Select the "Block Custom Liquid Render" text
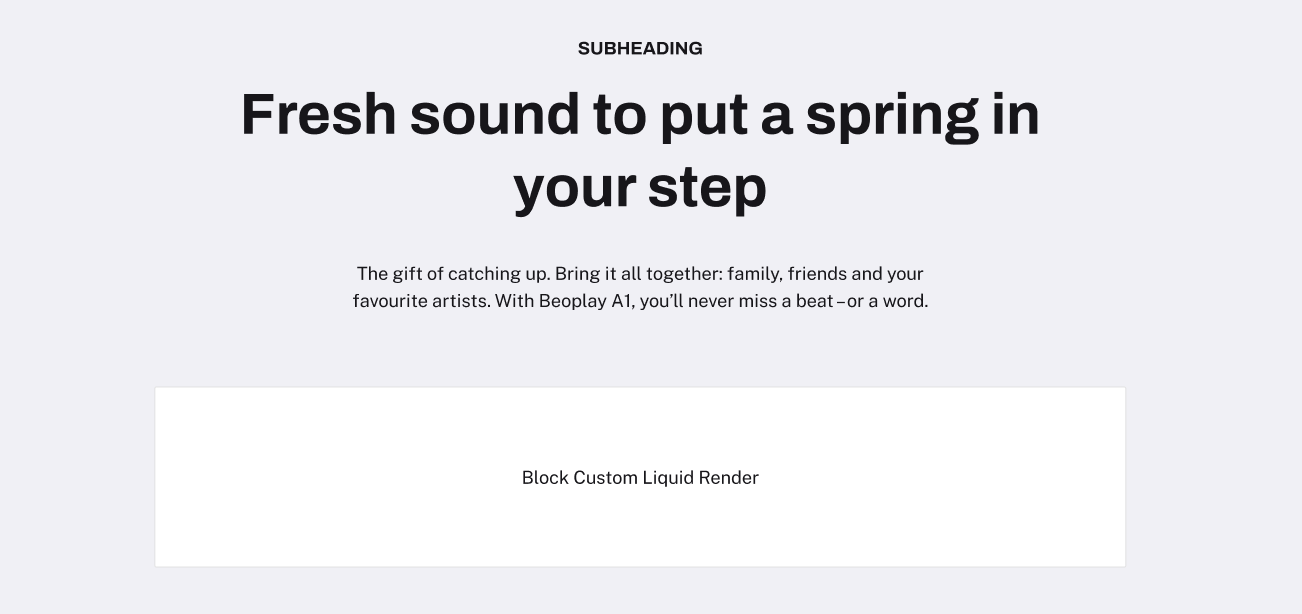 pos(640,478)
